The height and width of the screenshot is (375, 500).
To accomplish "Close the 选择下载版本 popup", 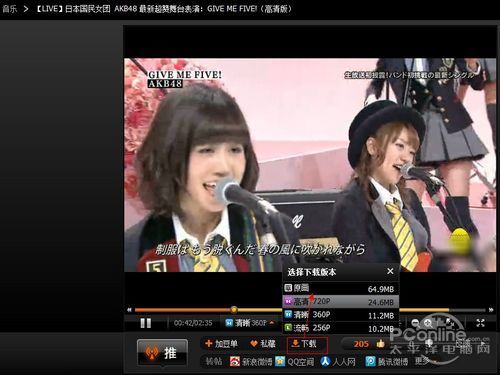I will (x=390, y=271).
